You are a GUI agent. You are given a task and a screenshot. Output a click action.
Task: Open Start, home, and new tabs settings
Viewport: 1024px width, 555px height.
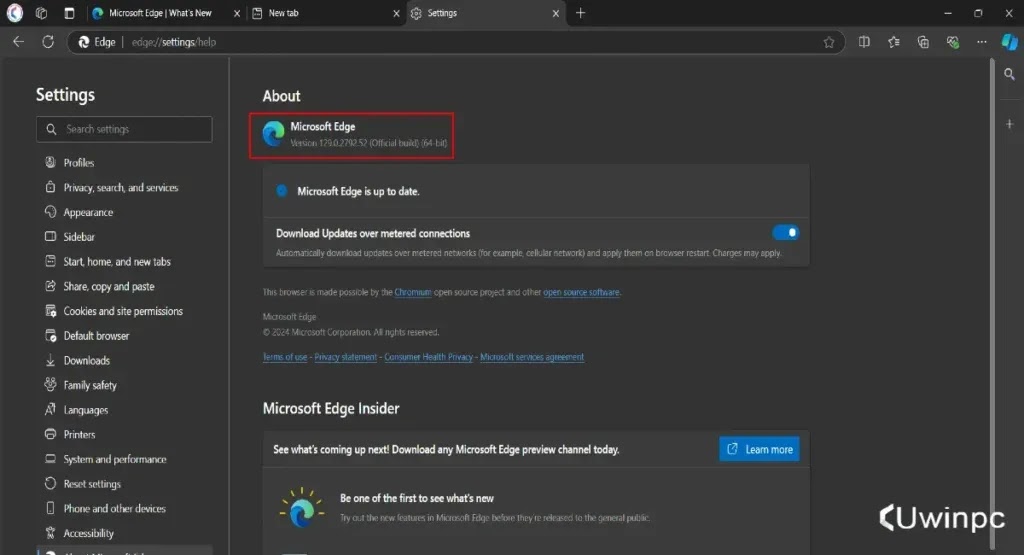click(116, 262)
